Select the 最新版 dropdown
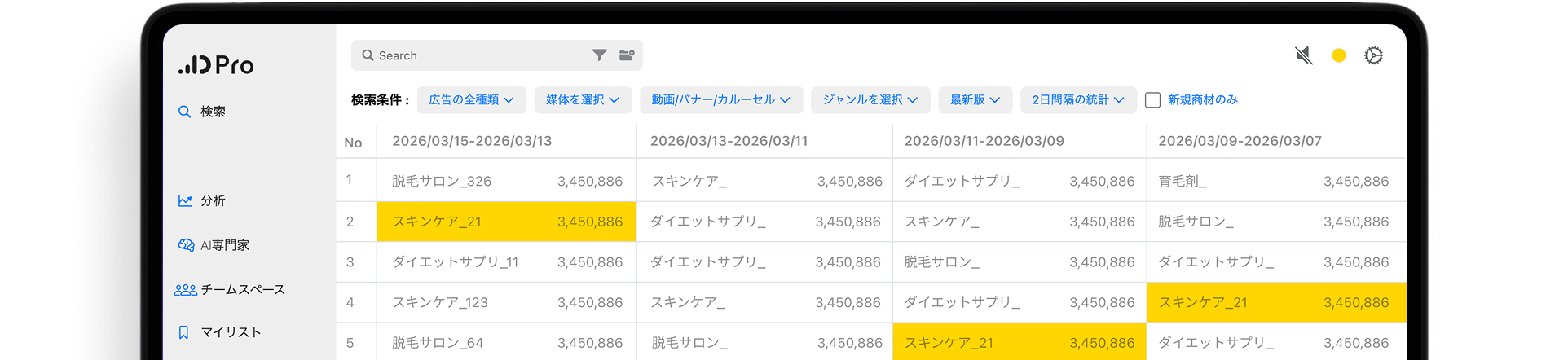Screen dimensions: 1568x360 click(974, 100)
